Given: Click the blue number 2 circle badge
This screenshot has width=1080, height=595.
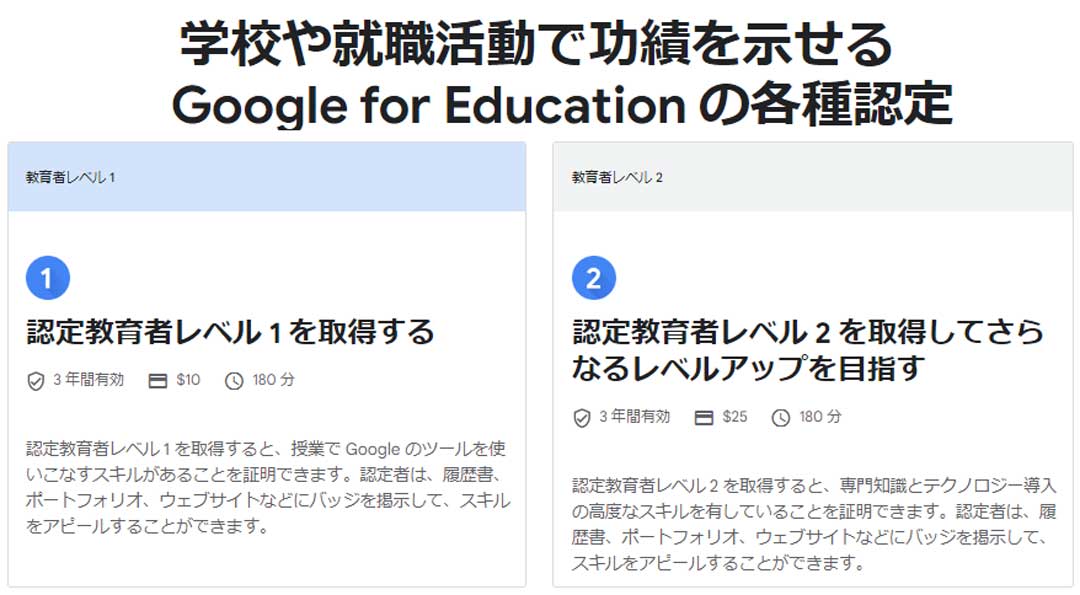Looking at the screenshot, I should 594,278.
